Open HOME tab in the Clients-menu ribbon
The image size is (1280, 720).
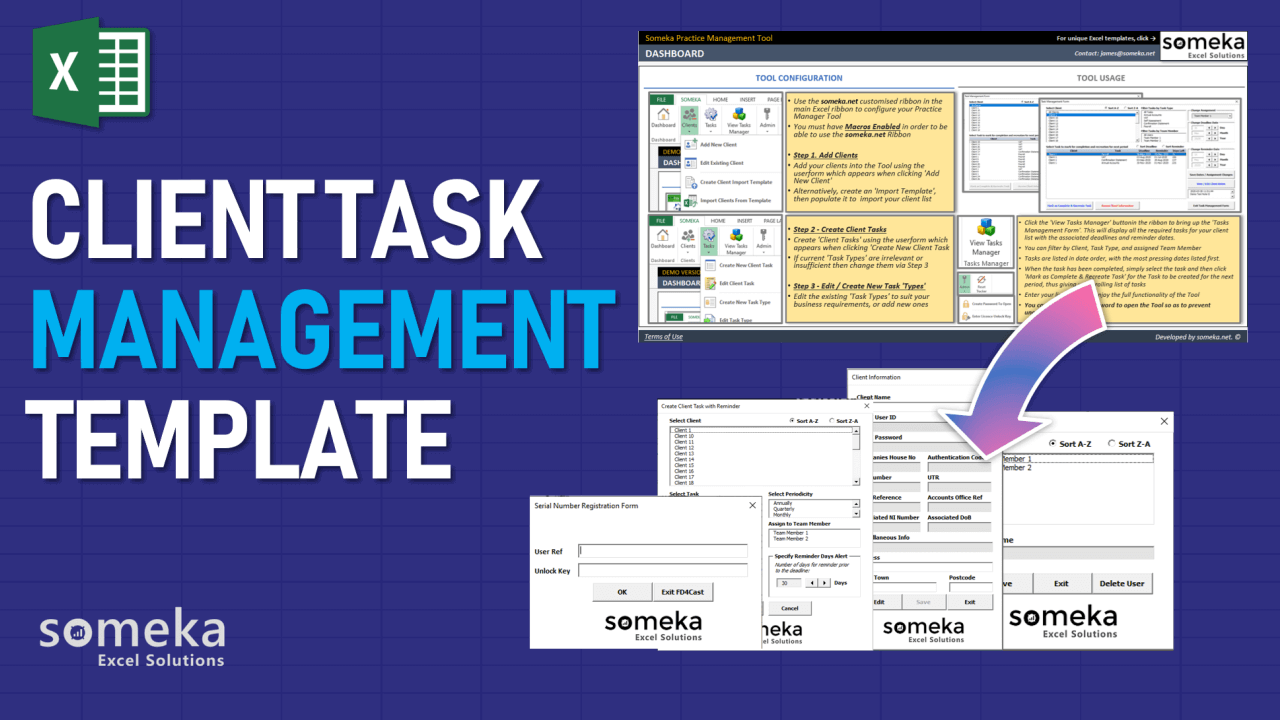click(720, 99)
